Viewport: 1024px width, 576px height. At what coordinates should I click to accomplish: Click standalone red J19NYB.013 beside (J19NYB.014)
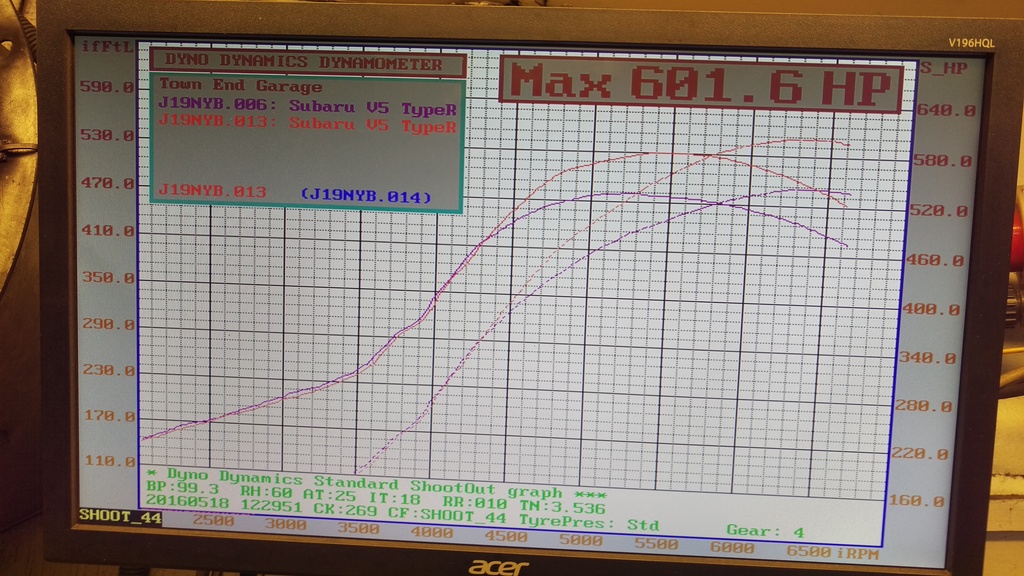point(212,191)
